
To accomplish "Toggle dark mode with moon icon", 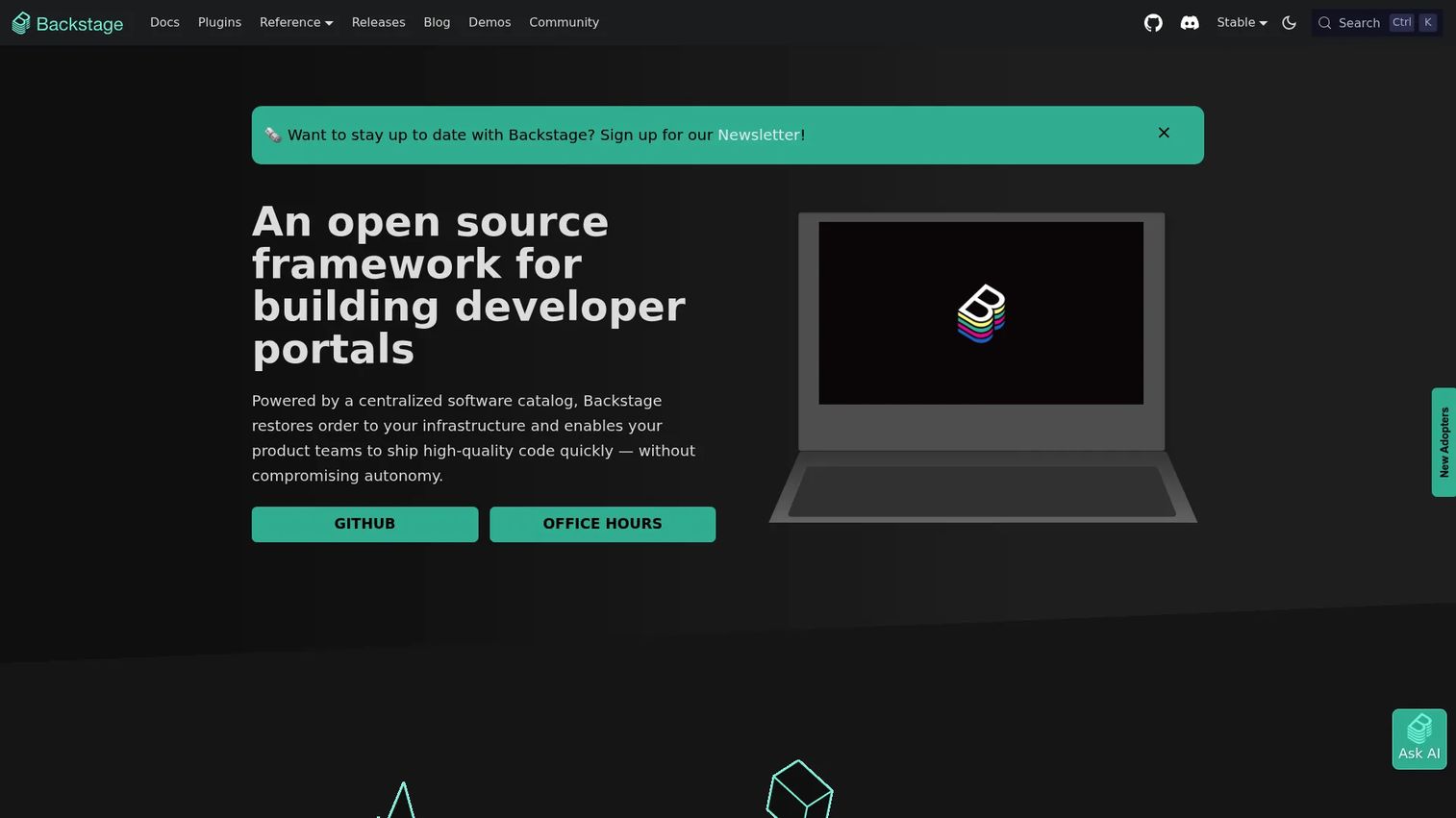I will [x=1290, y=23].
